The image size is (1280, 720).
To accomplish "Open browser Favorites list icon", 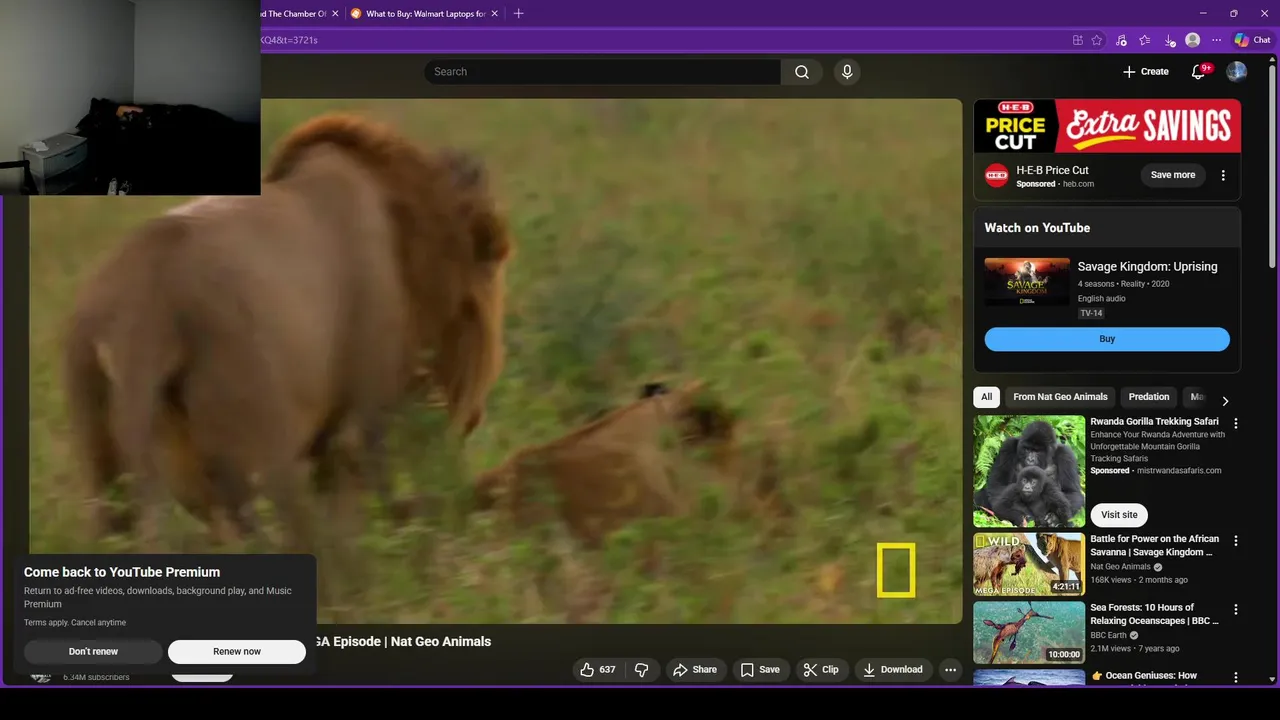I will click(x=1145, y=40).
